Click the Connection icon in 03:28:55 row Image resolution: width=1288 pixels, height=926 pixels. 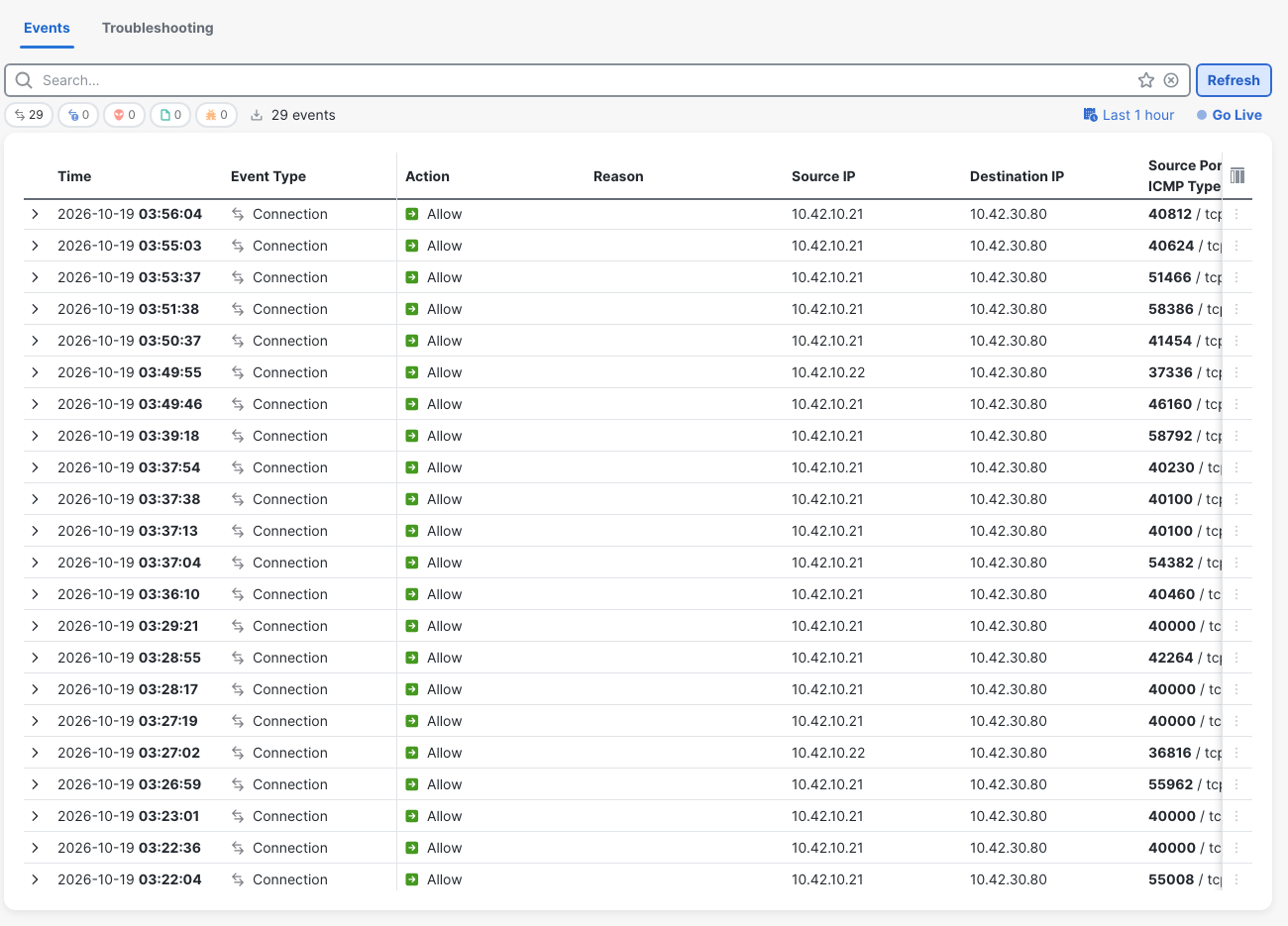coord(238,658)
